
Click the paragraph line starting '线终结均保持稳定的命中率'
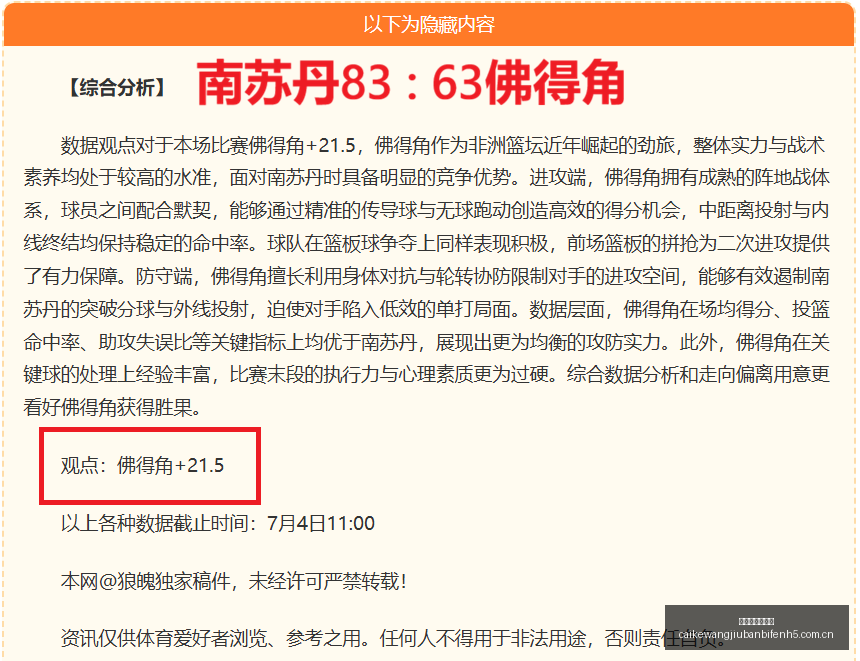coord(426,244)
